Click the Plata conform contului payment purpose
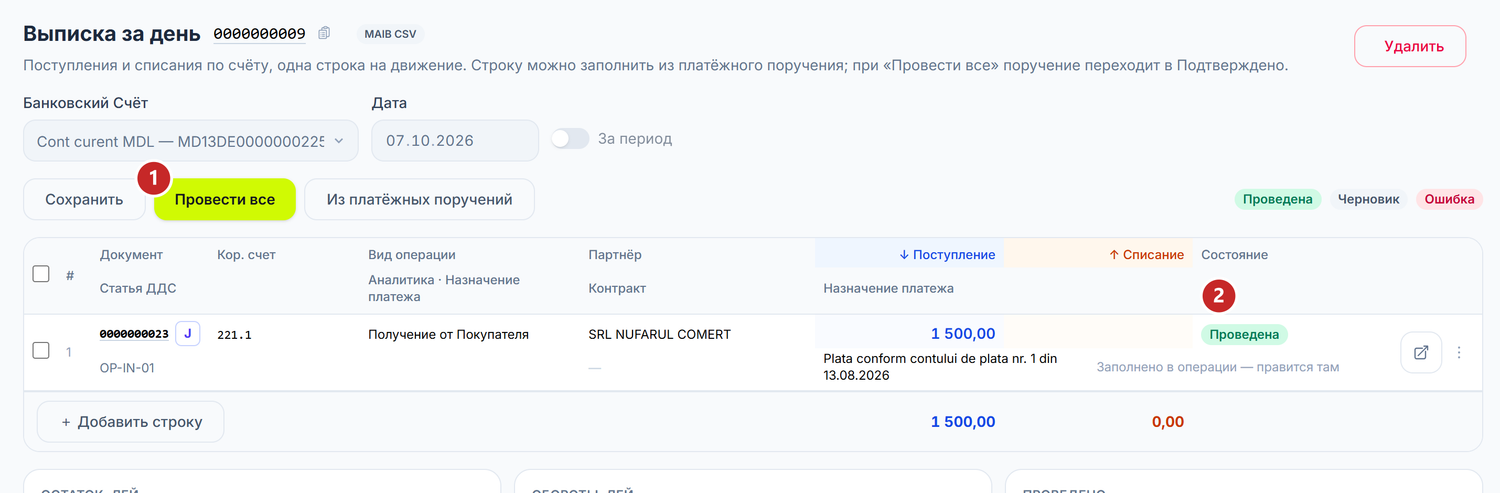The width and height of the screenshot is (1500, 493). point(940,367)
